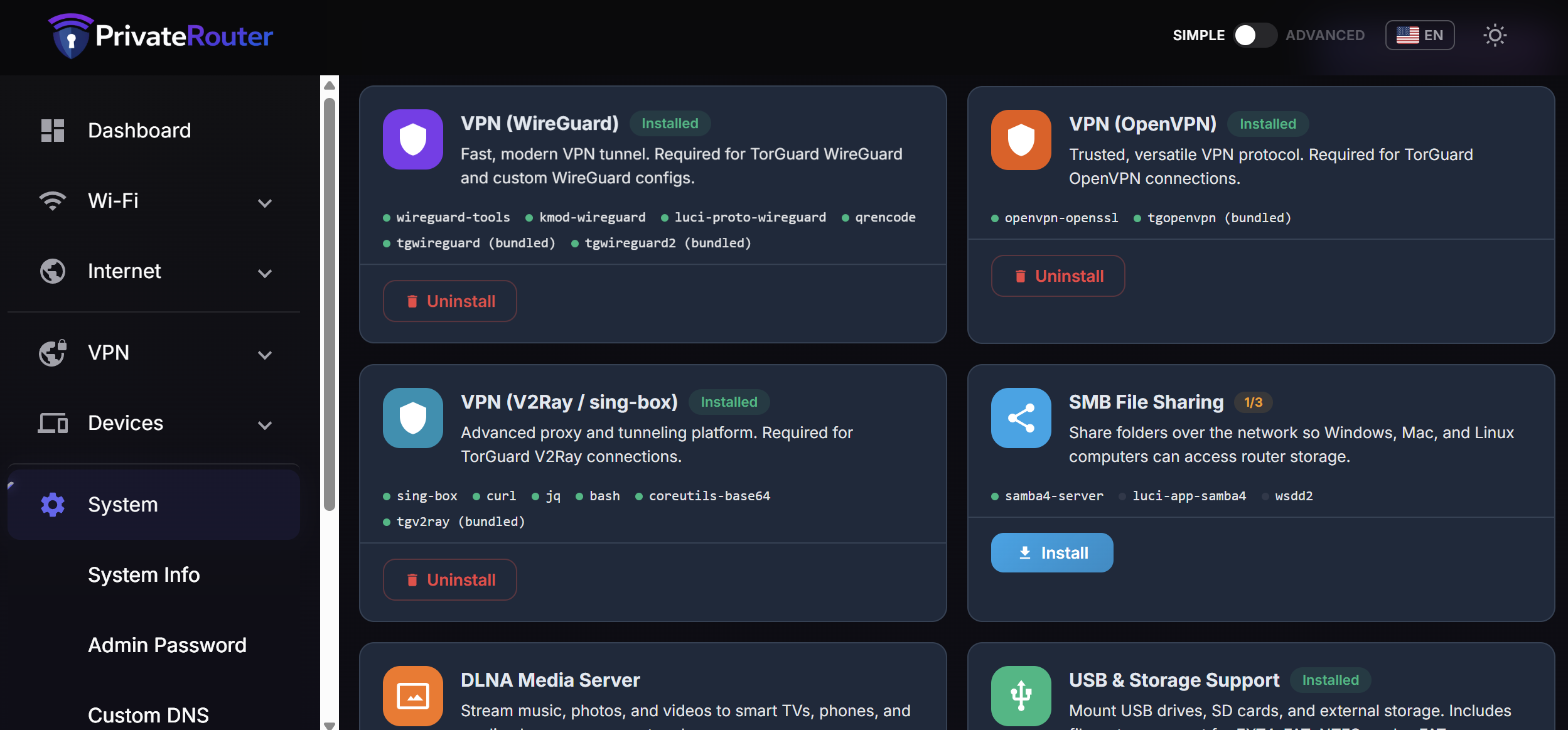Expand the Devices menu chevron
1568x730 pixels.
coord(265,425)
